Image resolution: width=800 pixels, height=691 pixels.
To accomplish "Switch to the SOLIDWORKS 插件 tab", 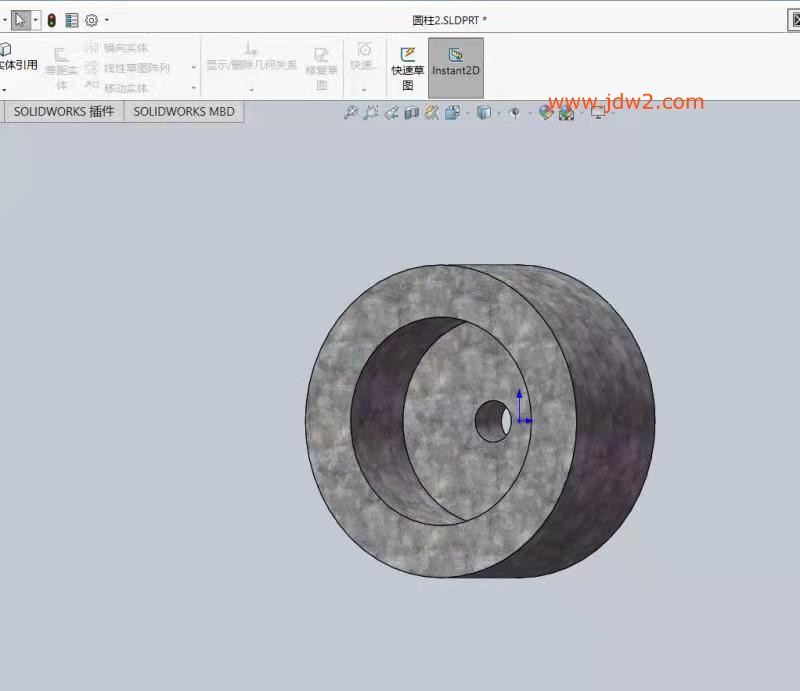I will pyautogui.click(x=64, y=112).
